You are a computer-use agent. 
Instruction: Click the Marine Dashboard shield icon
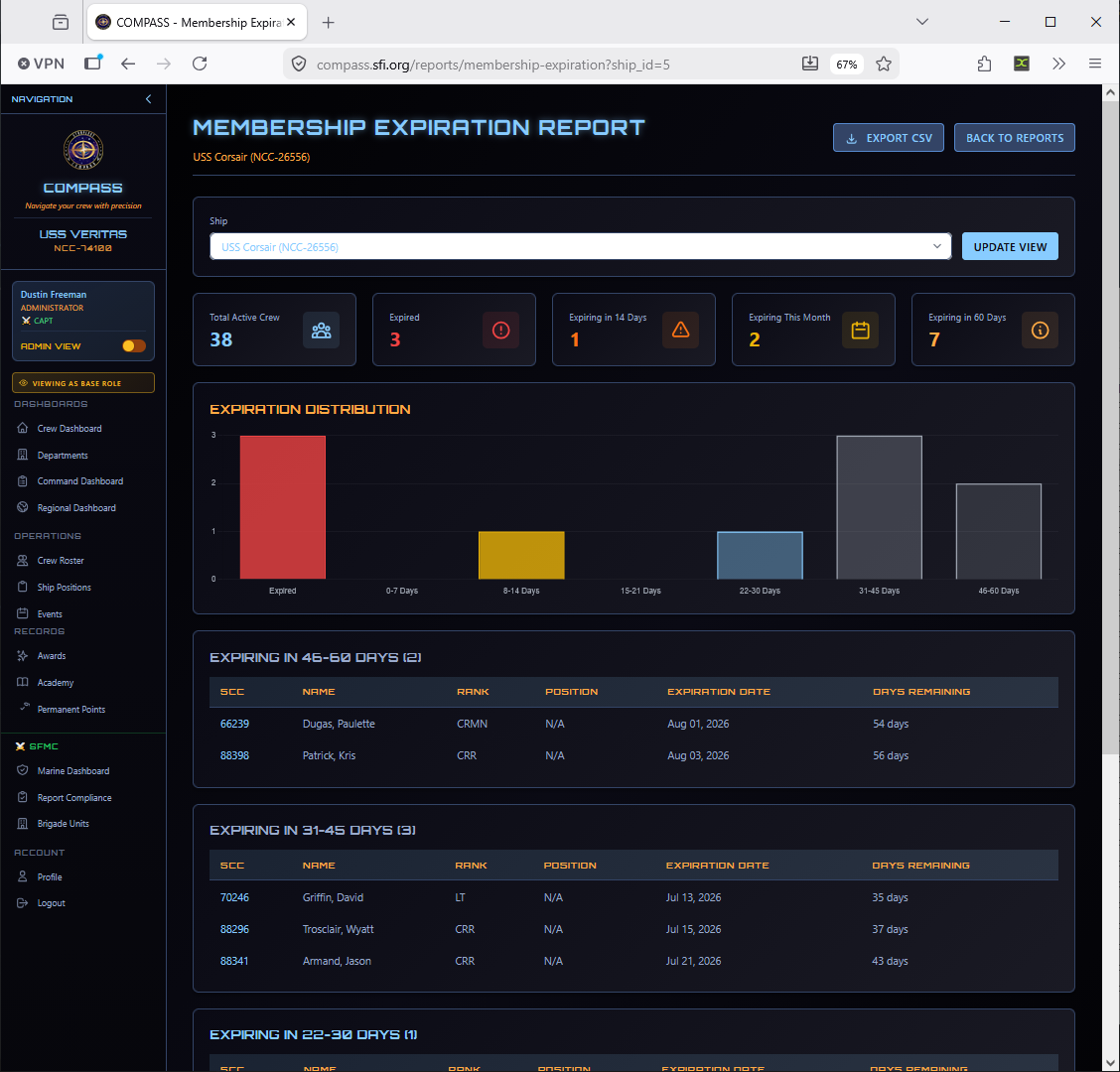[23, 770]
